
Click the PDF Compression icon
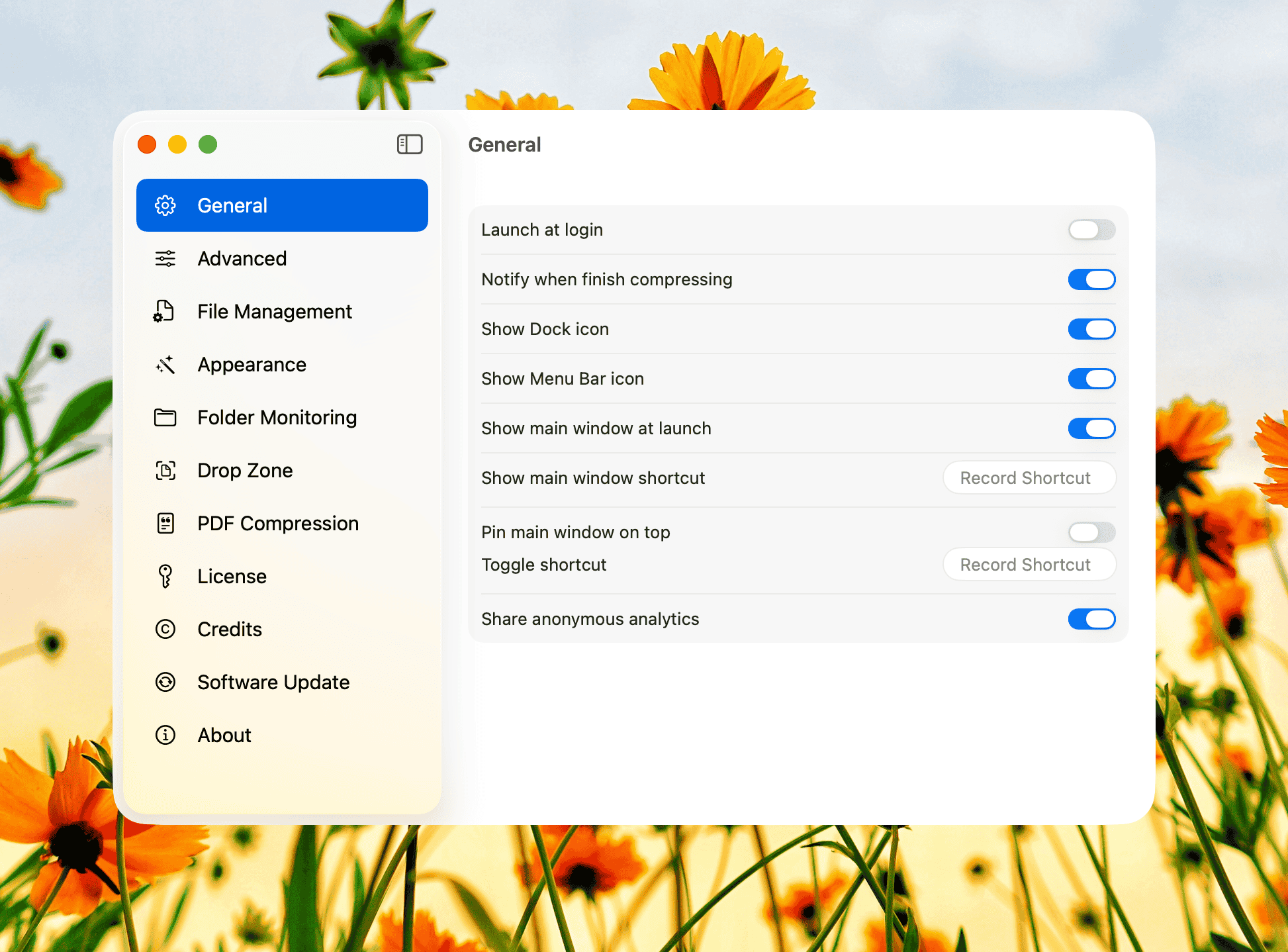(x=165, y=524)
